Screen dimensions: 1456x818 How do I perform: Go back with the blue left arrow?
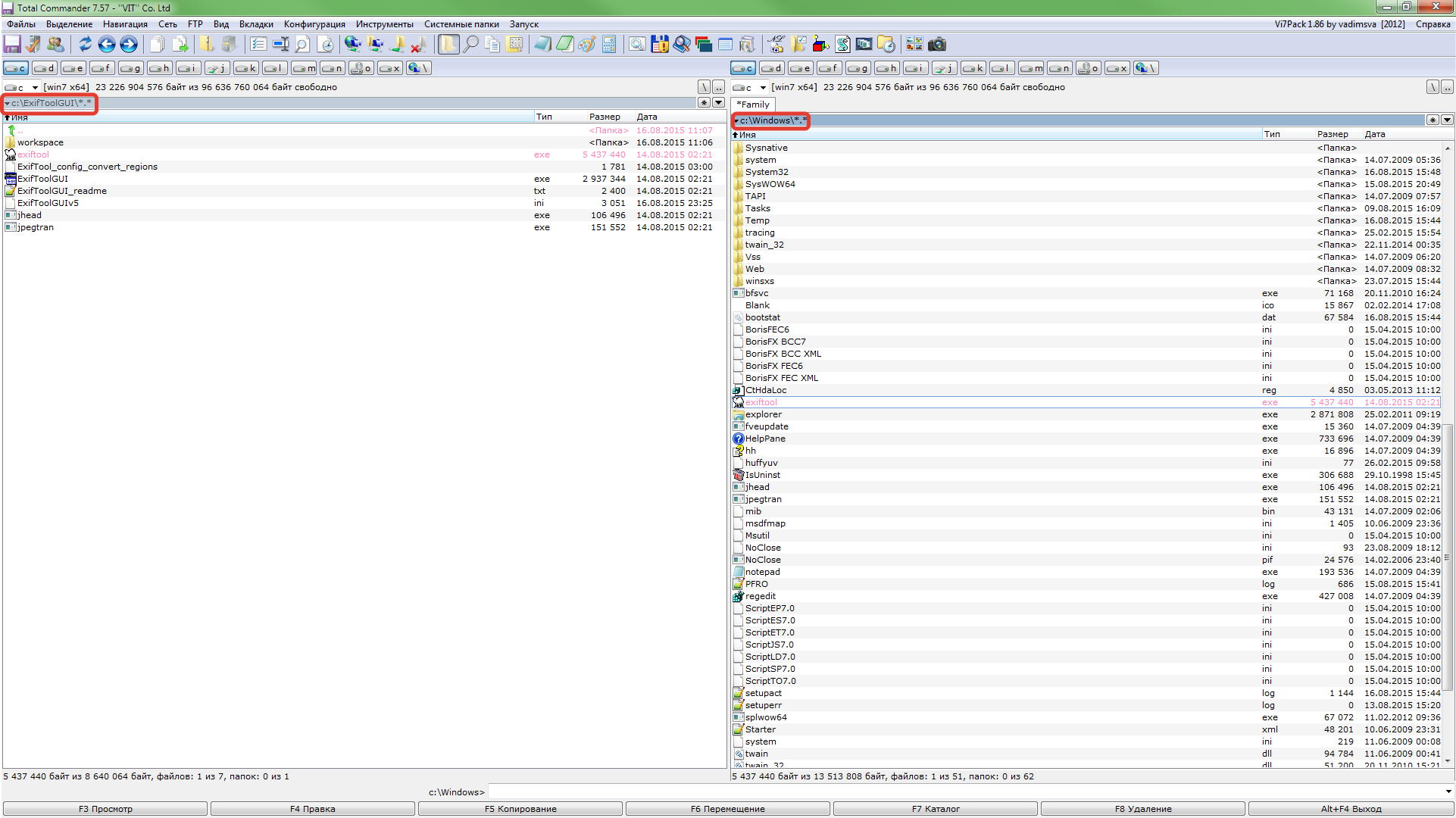(x=107, y=44)
